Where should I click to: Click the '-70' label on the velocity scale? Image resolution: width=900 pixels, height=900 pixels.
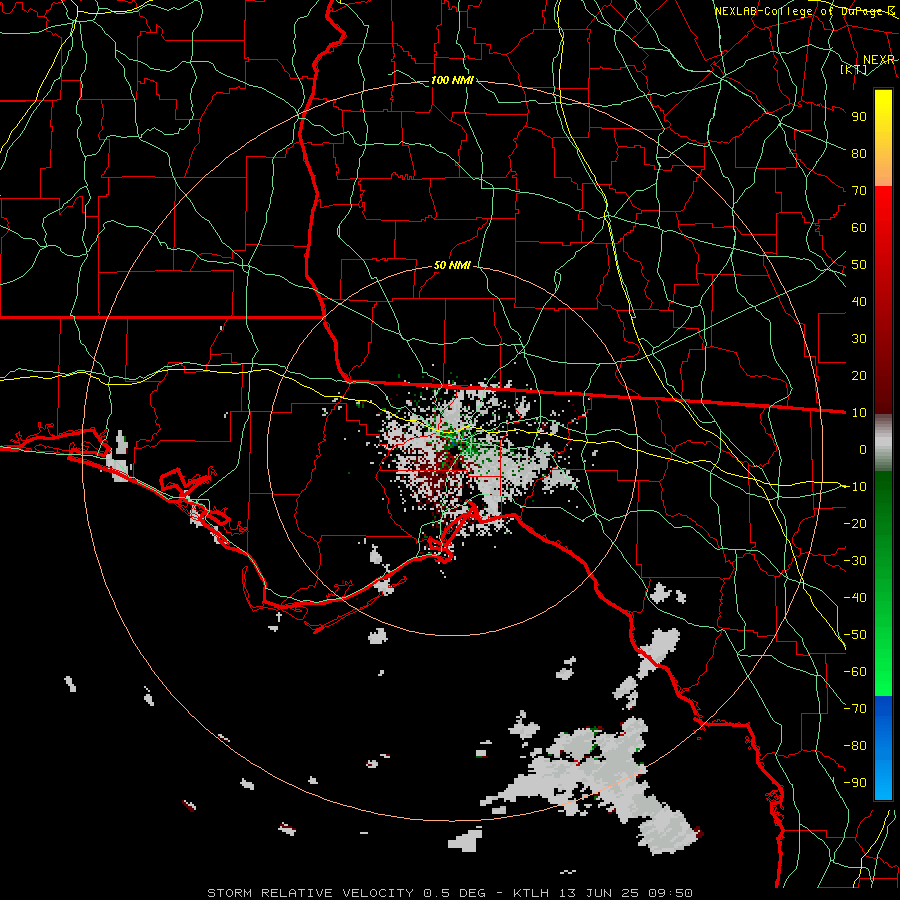(x=855, y=709)
